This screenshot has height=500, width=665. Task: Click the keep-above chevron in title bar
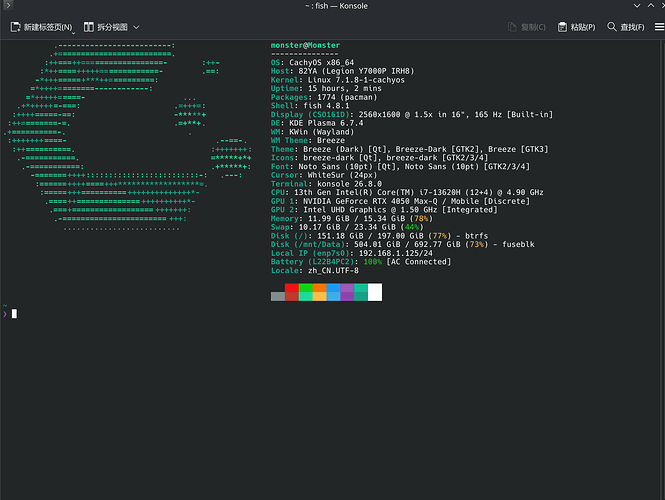coord(651,6)
